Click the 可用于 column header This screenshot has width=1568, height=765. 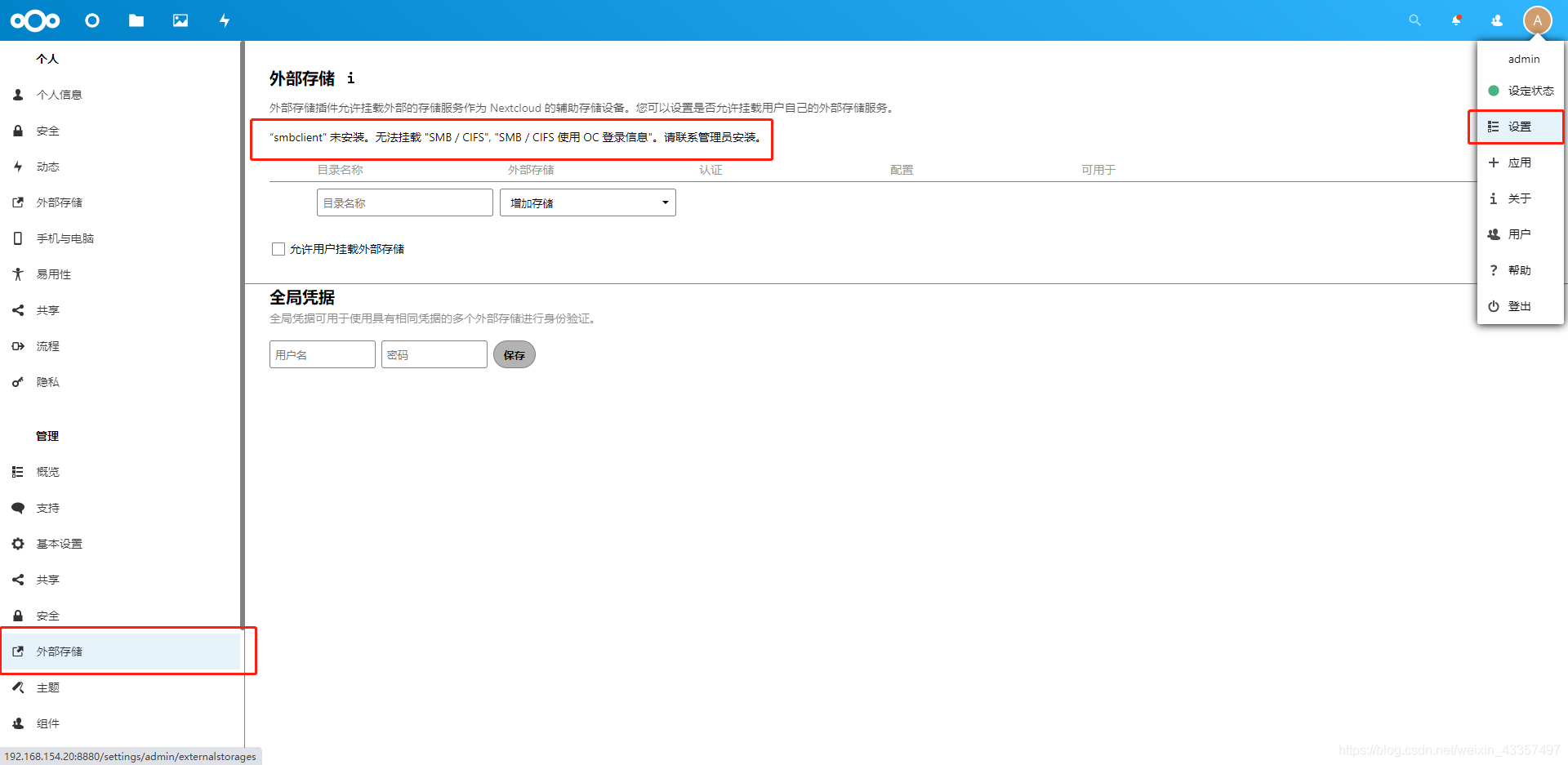(1098, 170)
